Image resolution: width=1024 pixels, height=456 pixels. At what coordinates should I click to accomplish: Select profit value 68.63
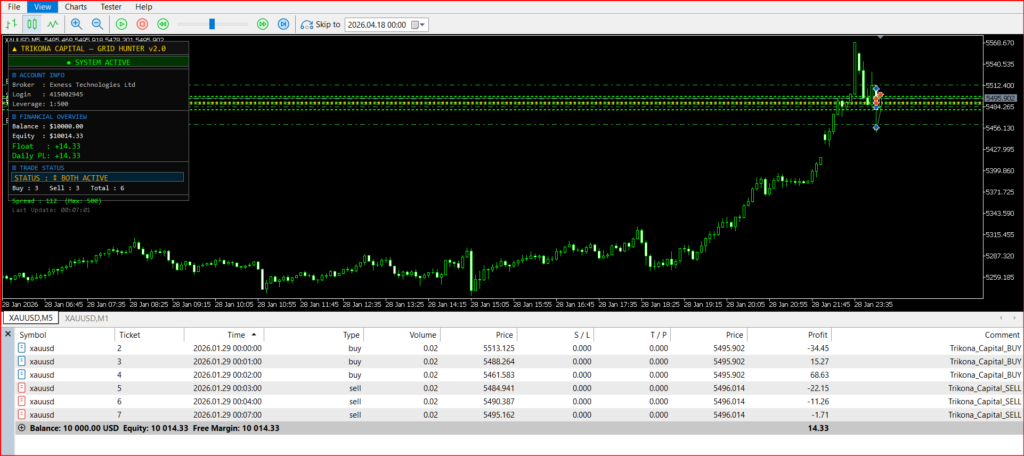pyautogui.click(x=818, y=374)
